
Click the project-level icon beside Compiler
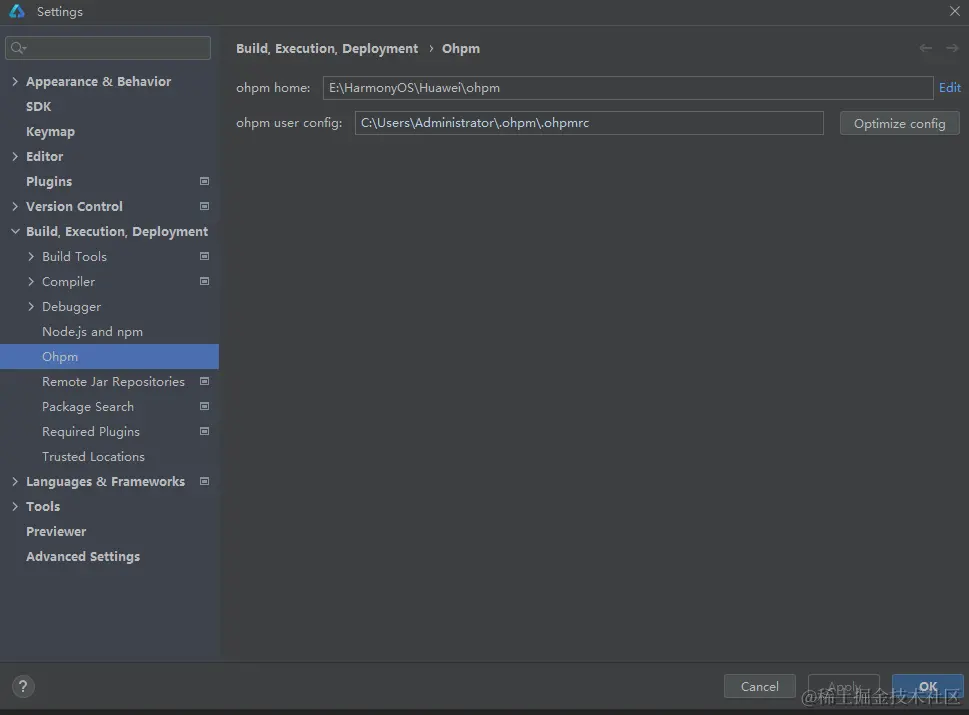click(x=205, y=281)
